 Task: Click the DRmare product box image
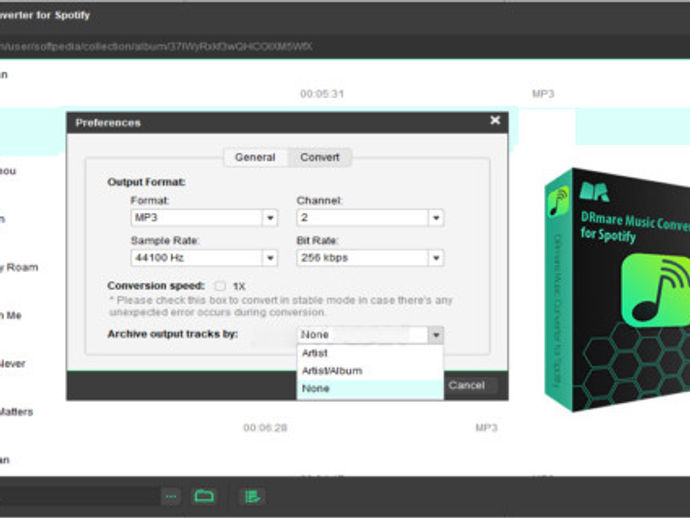(617, 290)
